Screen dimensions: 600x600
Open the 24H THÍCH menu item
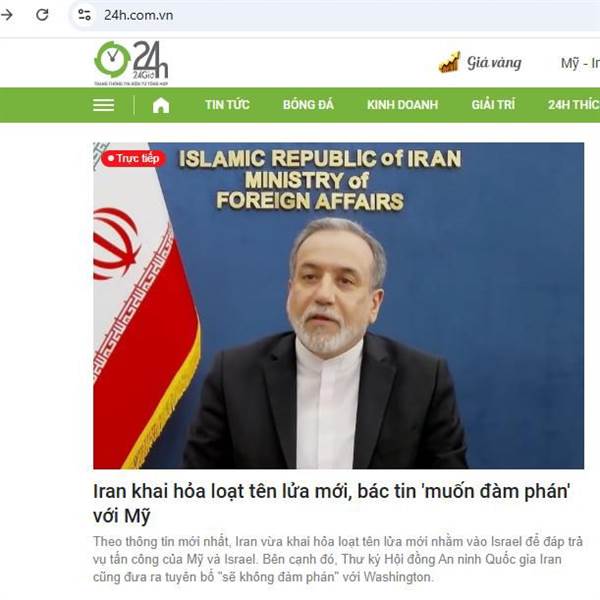point(574,105)
